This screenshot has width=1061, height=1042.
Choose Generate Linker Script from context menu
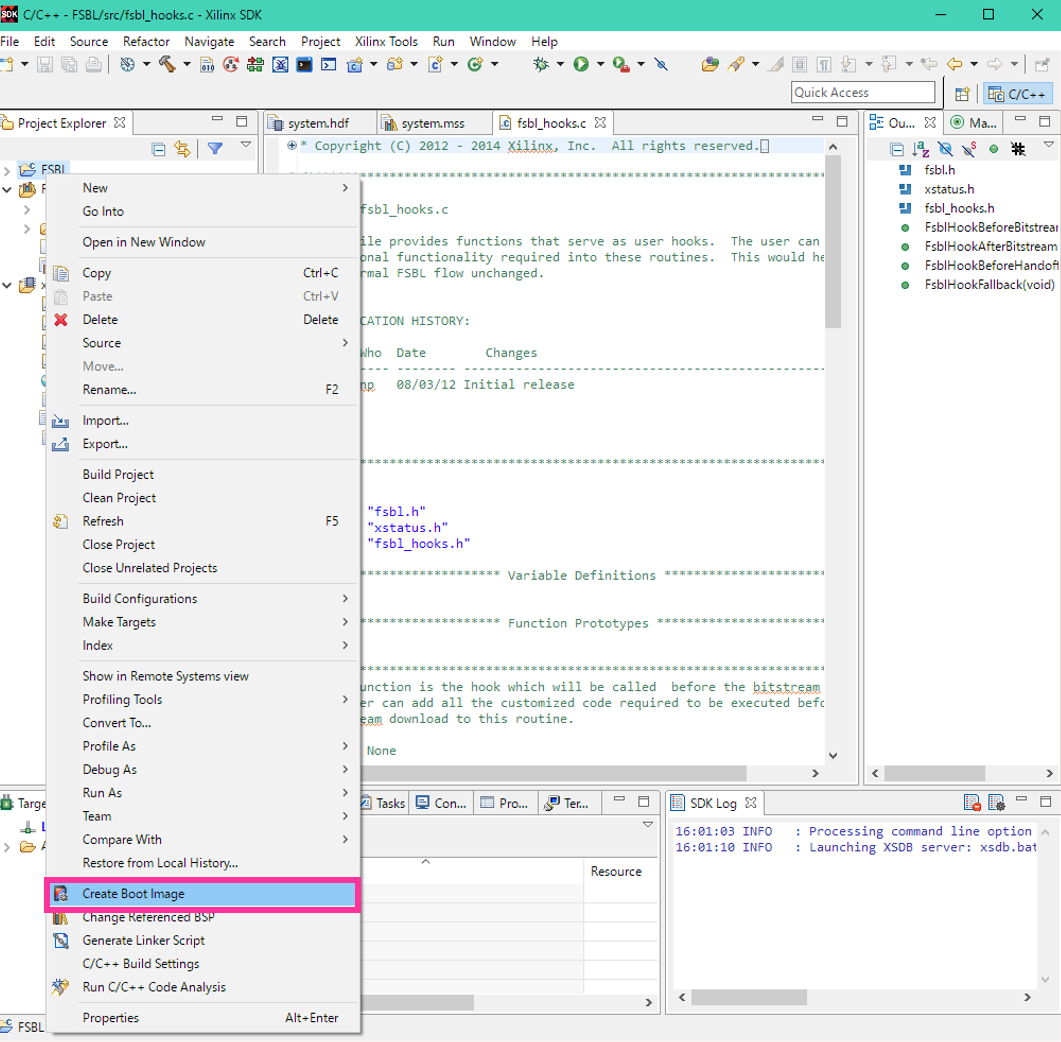tap(203, 941)
